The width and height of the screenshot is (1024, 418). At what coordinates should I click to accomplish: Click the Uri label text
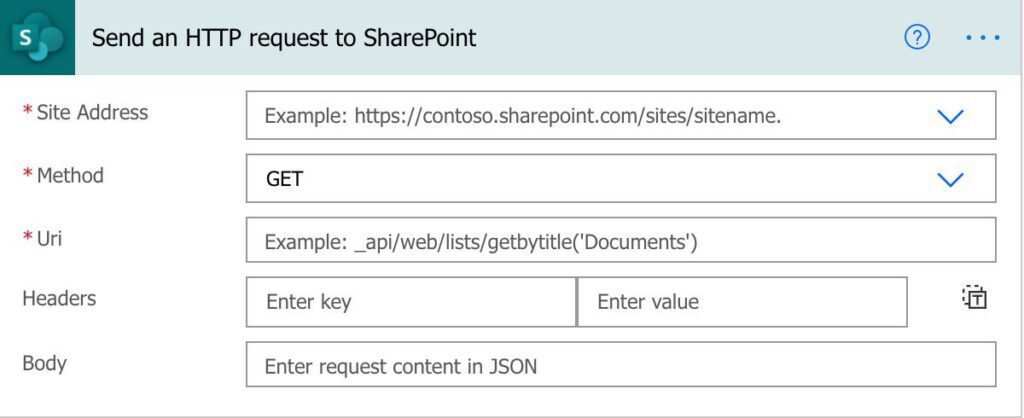pos(49,238)
